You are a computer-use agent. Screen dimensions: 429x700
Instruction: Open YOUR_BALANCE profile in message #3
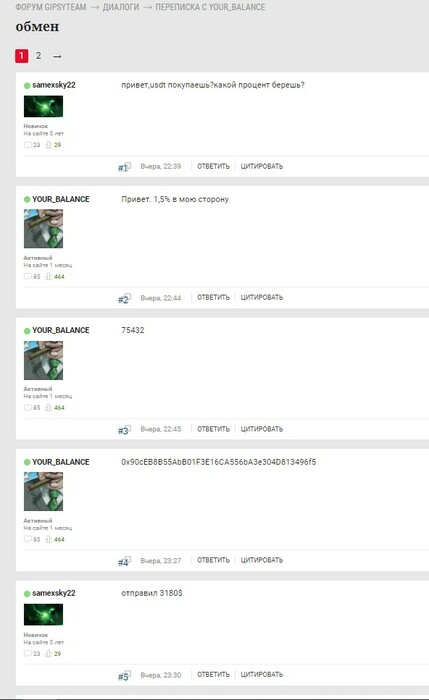tap(61, 330)
